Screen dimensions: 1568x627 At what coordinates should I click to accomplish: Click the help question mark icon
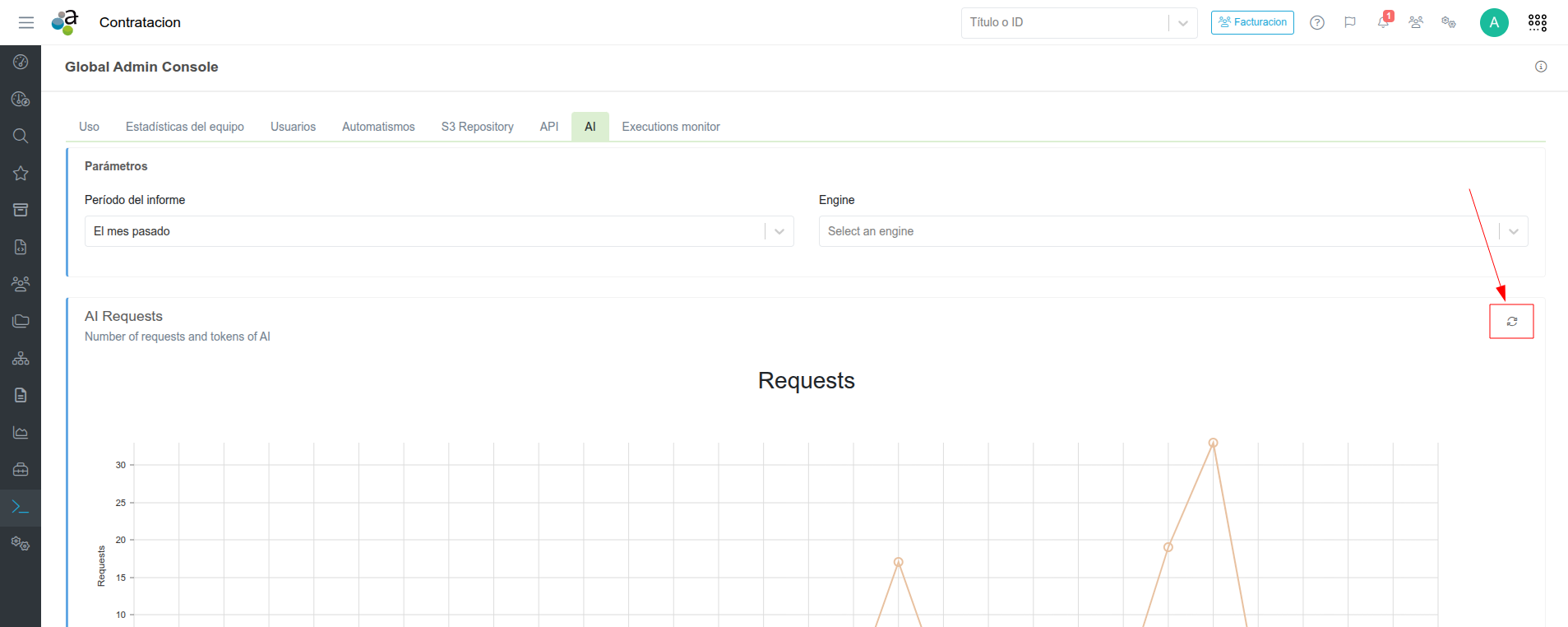pos(1317,22)
